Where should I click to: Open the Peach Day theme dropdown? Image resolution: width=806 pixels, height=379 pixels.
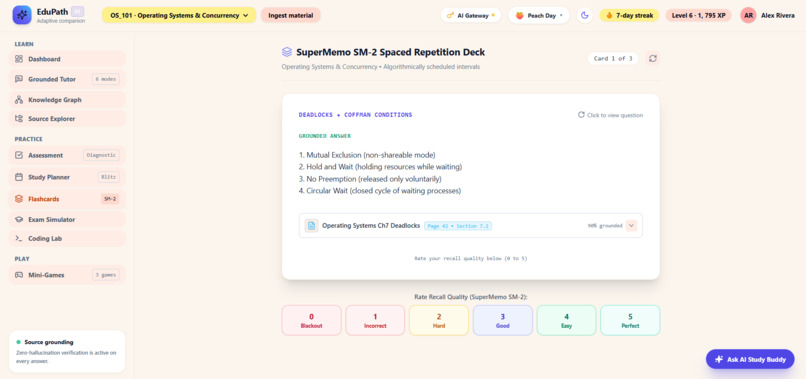pyautogui.click(x=539, y=15)
